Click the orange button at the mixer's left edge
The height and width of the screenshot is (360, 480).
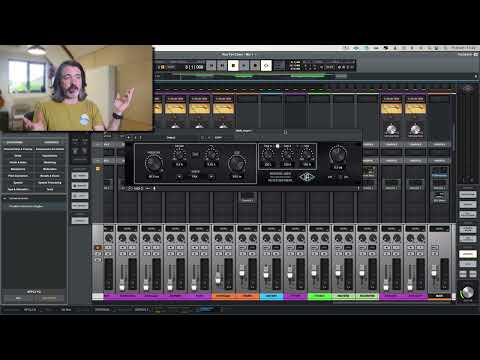(x=98, y=248)
